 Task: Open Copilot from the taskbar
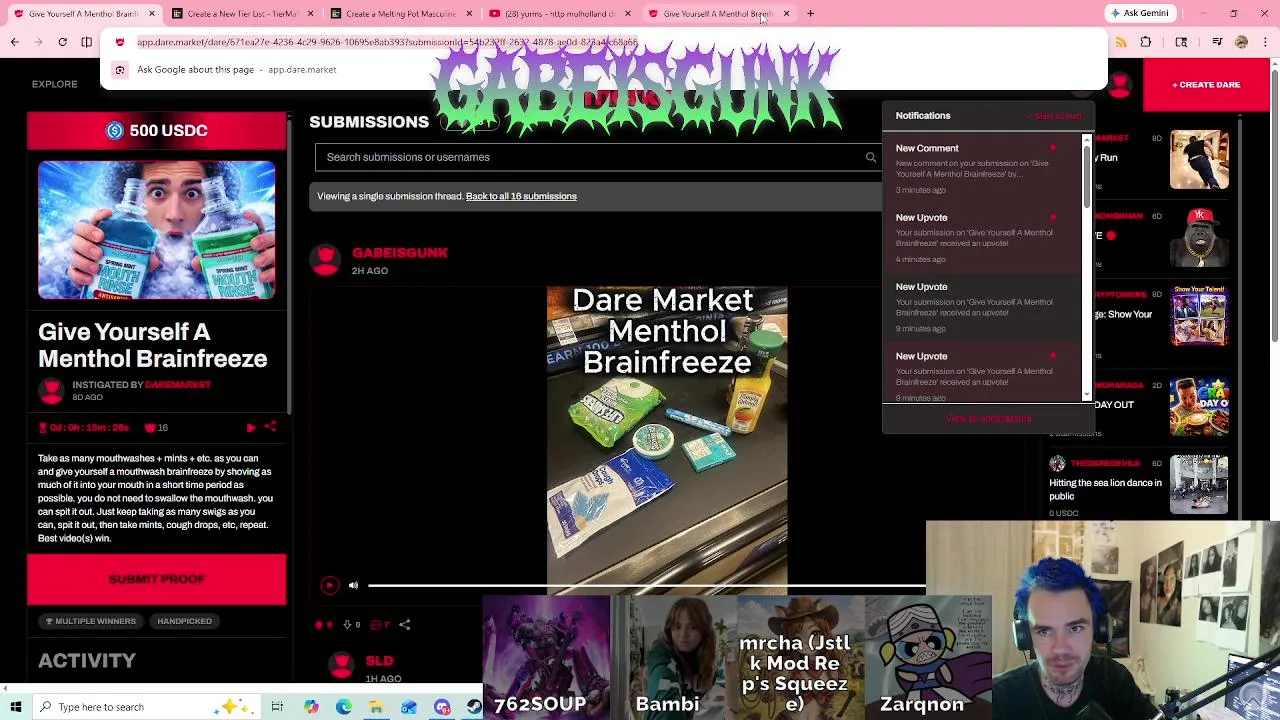point(311,707)
